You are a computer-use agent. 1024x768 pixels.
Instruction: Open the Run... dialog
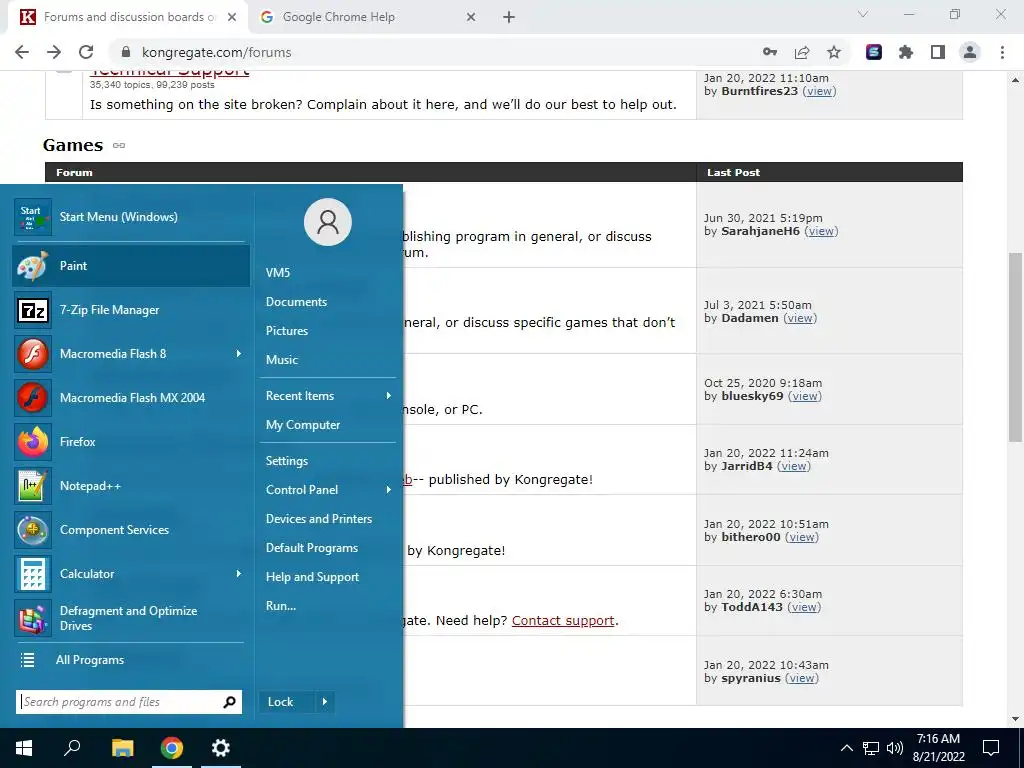tap(281, 606)
